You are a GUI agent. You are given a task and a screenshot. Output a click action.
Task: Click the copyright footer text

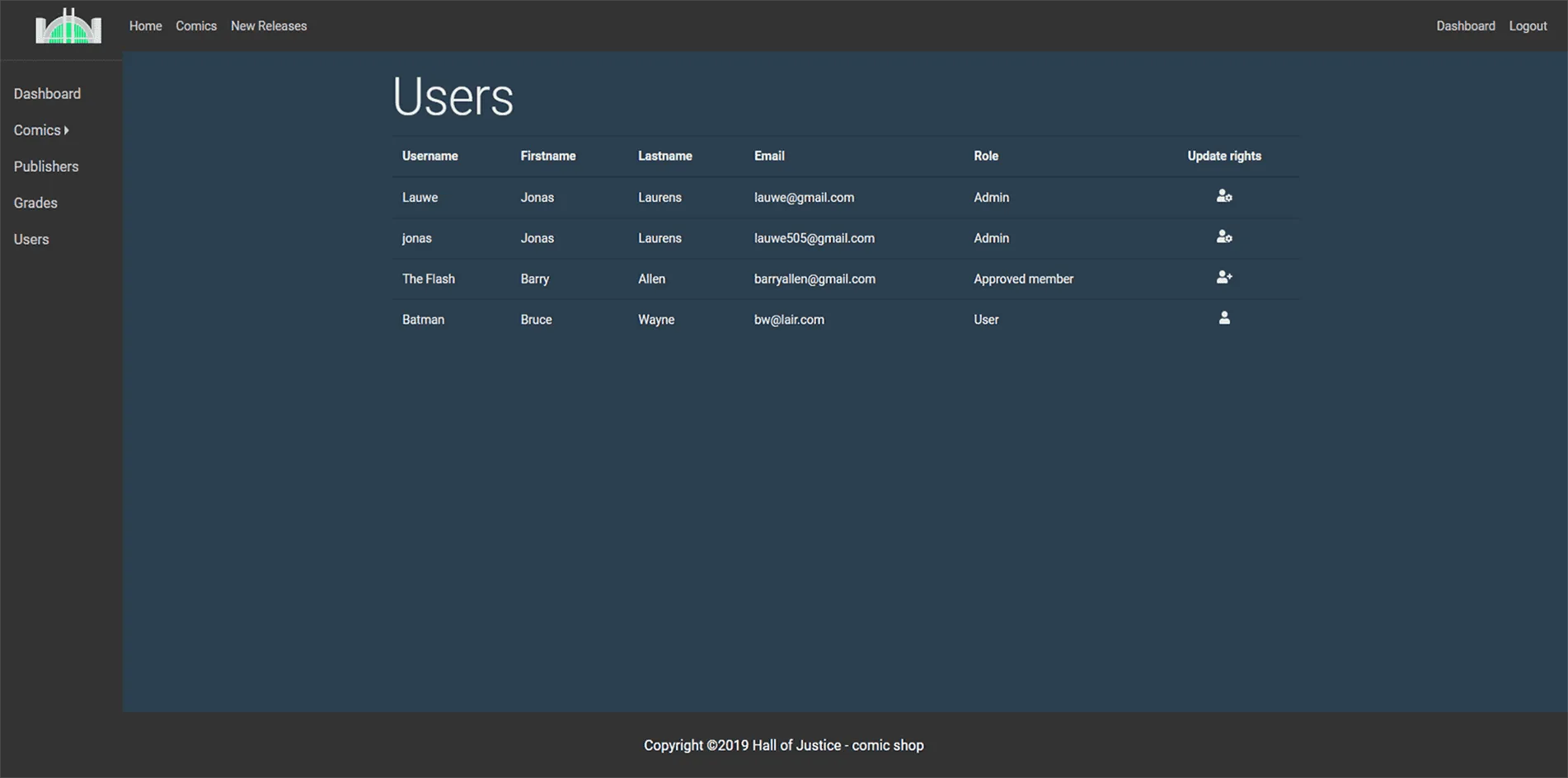click(x=783, y=745)
